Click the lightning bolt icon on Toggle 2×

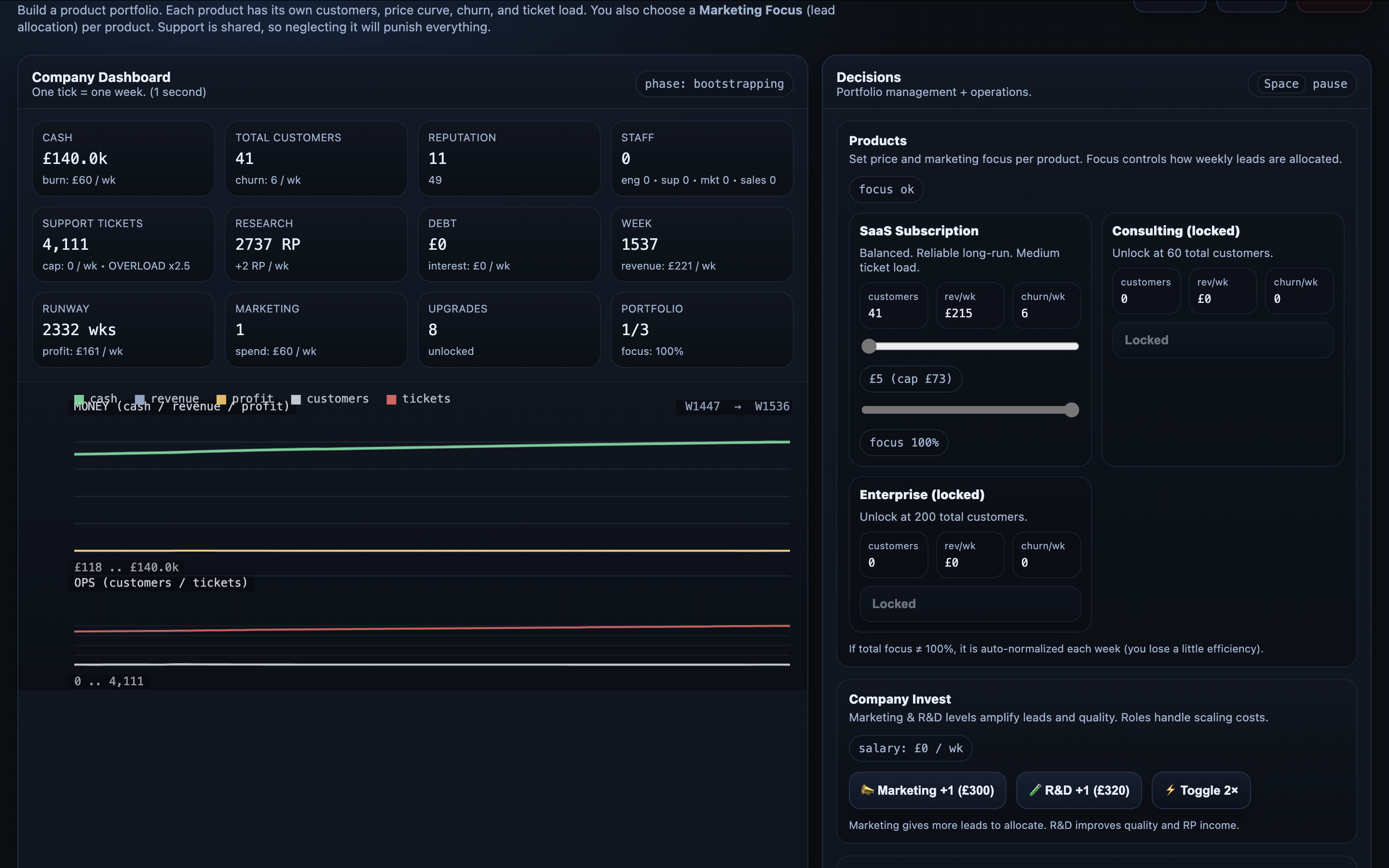(x=1171, y=790)
